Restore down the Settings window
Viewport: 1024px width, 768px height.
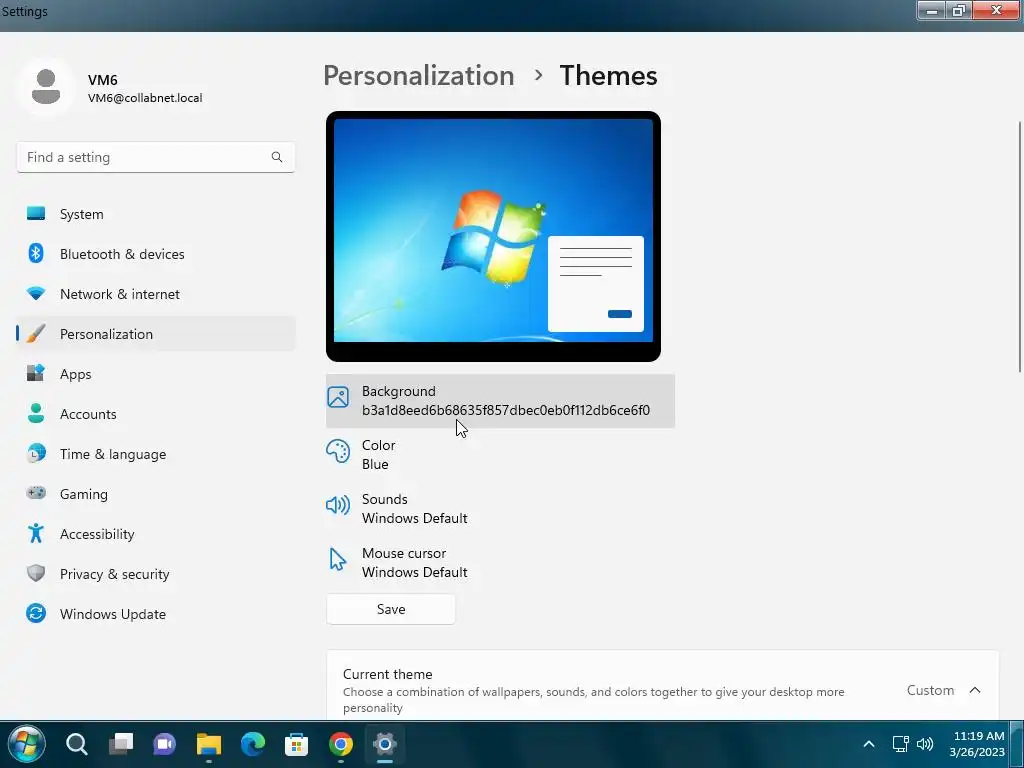(959, 10)
